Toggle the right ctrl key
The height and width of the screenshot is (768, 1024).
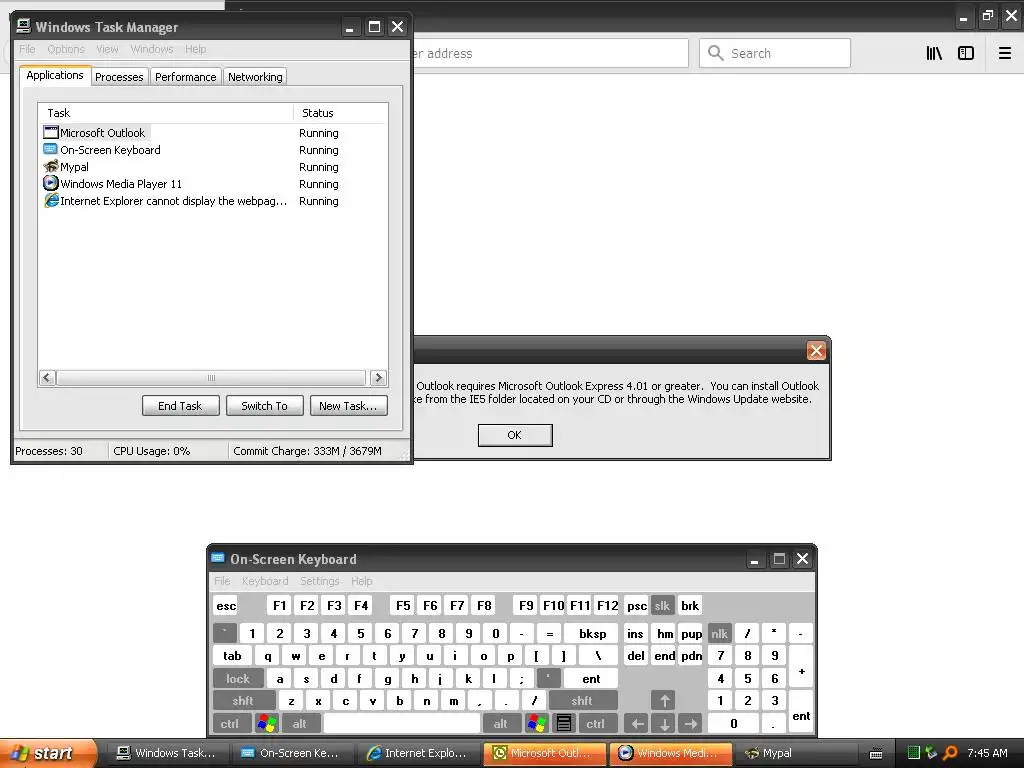pos(596,723)
